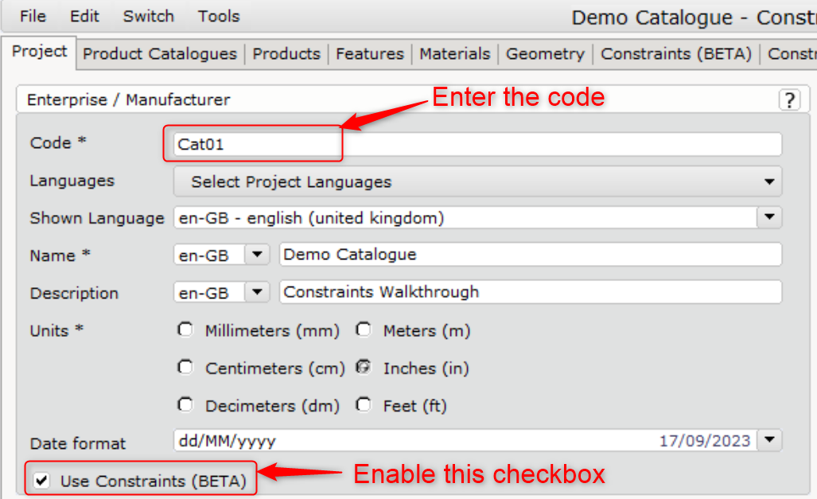Screen dimensions: 817x499
Task: Open the Constraints (BETA) tab
Action: [676, 54]
